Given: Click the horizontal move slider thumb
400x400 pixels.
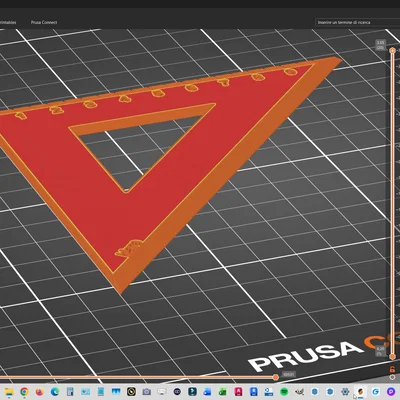Looking at the screenshot, I should coord(276,377).
